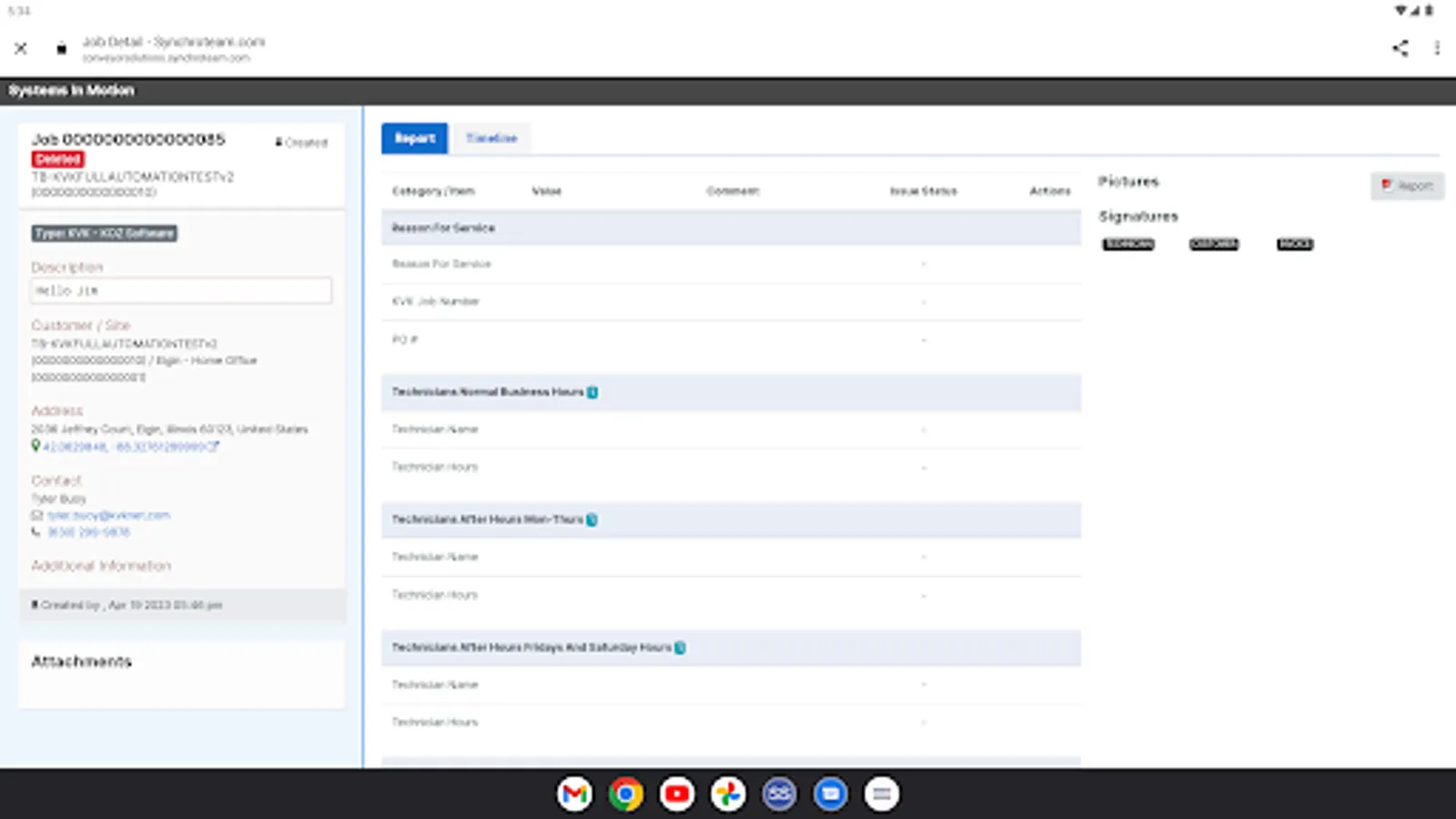Click the Category / Item column header
Image resolution: width=1456 pixels, height=819 pixels.
tap(433, 191)
